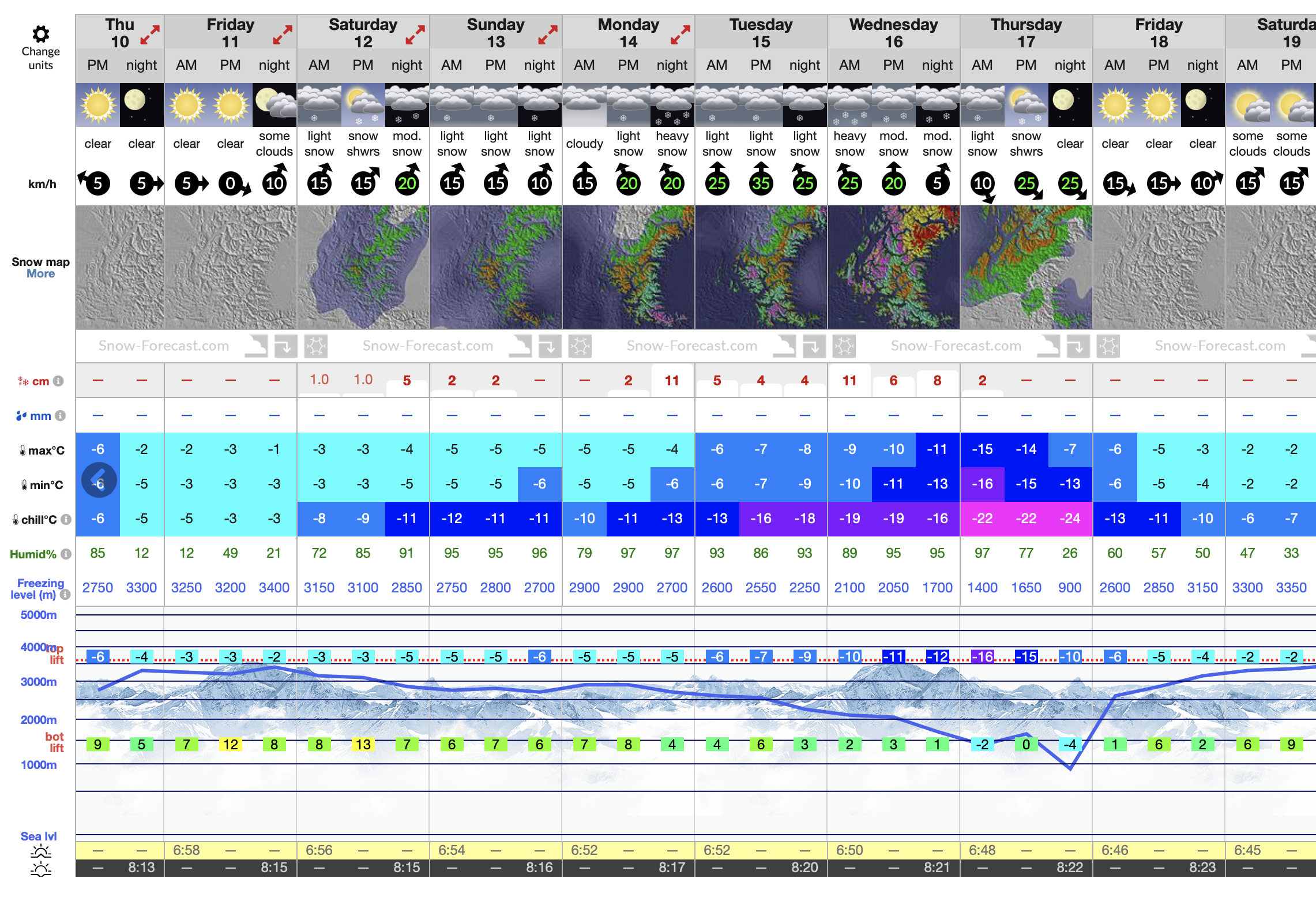Viewport: 1316px width, 916px height.
Task: Click the chill °C info icon
Action: coord(66,520)
